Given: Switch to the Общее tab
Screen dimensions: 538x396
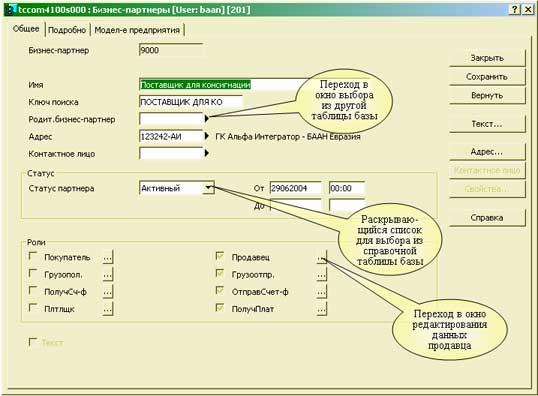Looking at the screenshot, I should 26,29.
